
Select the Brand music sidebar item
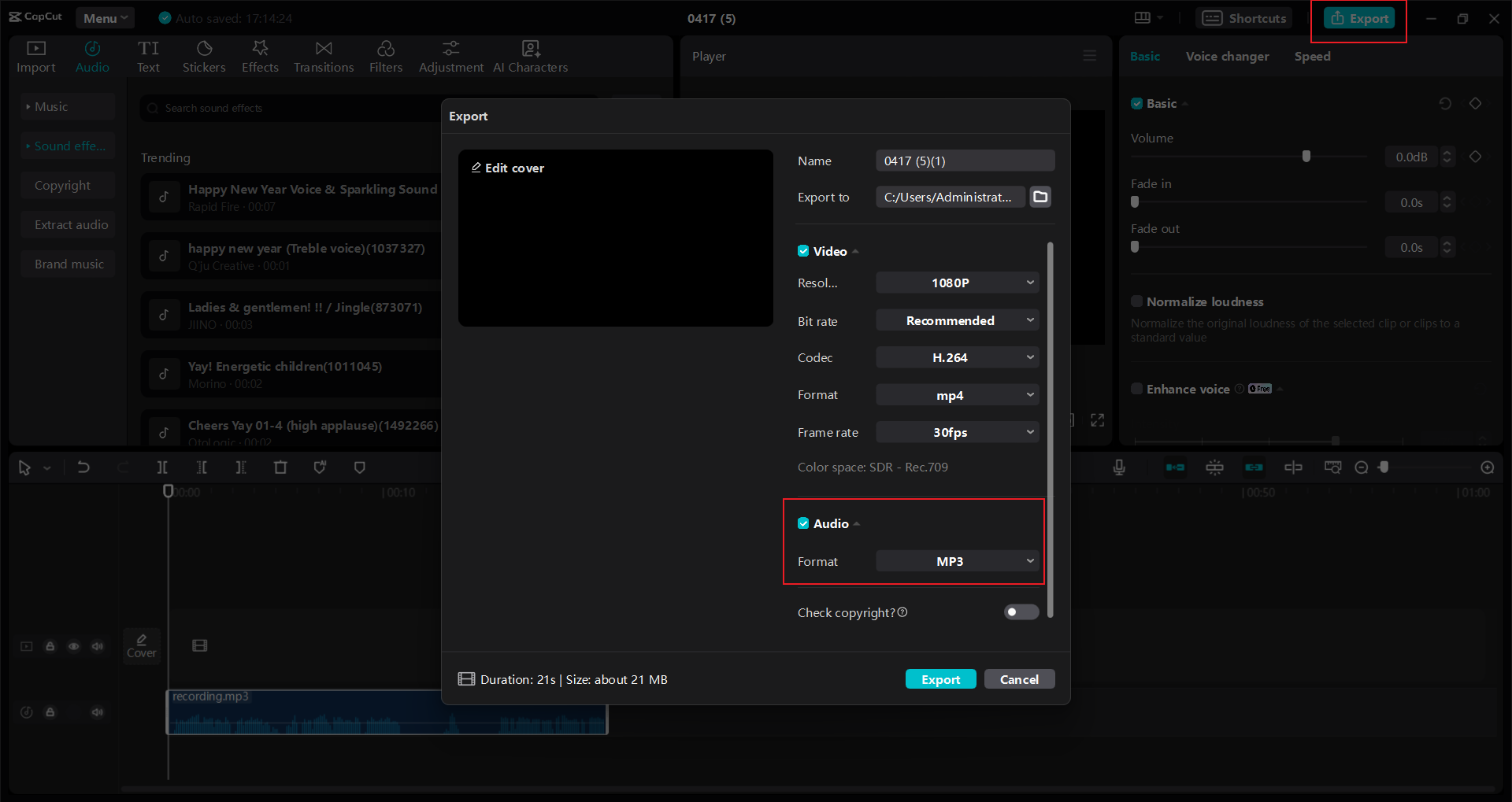pyautogui.click(x=69, y=264)
